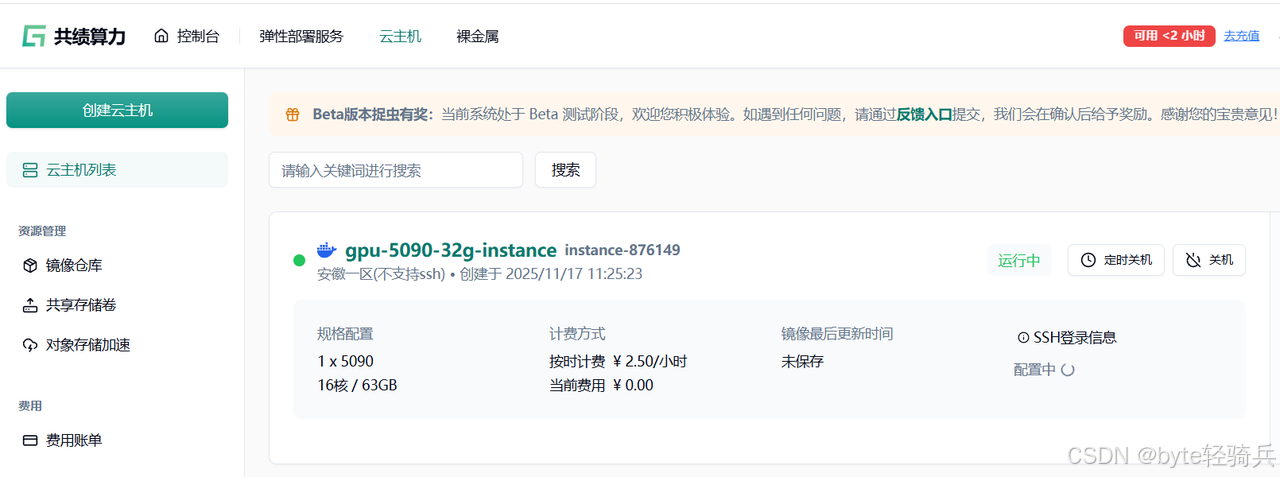Open the 裸金属 tab
The image size is (1280, 477).
click(477, 36)
